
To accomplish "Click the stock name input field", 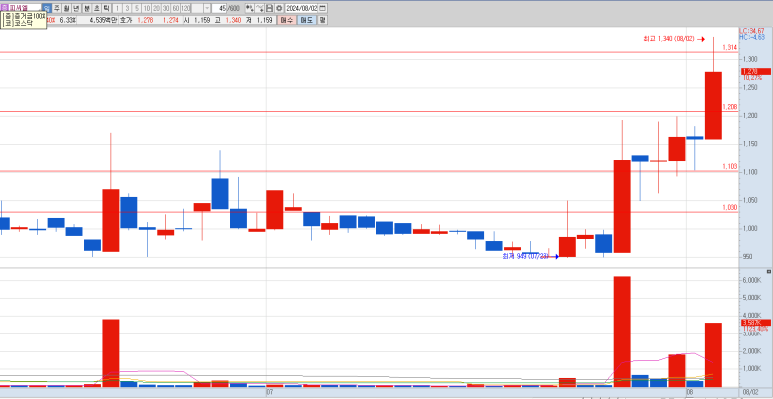I will tap(25, 8).
